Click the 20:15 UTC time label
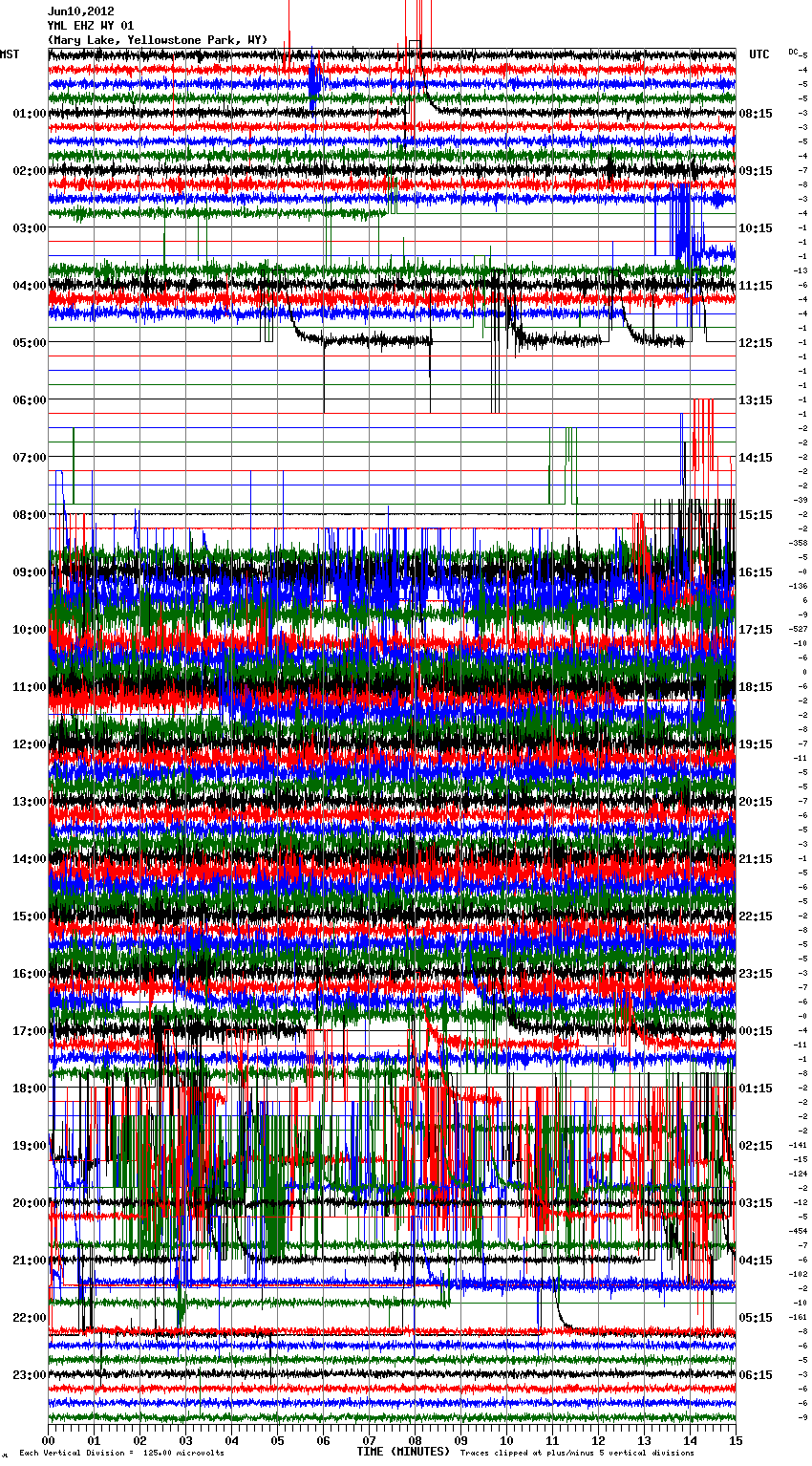Screen dimensions: 812x1466 pos(756,802)
